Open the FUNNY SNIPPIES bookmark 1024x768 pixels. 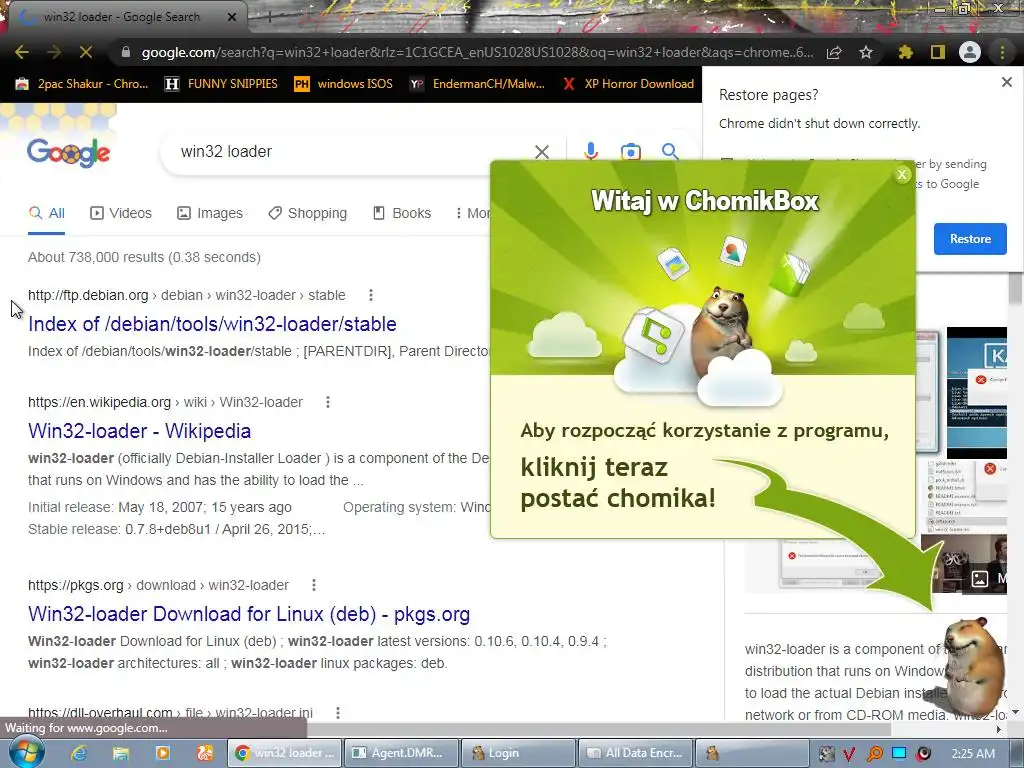(221, 84)
